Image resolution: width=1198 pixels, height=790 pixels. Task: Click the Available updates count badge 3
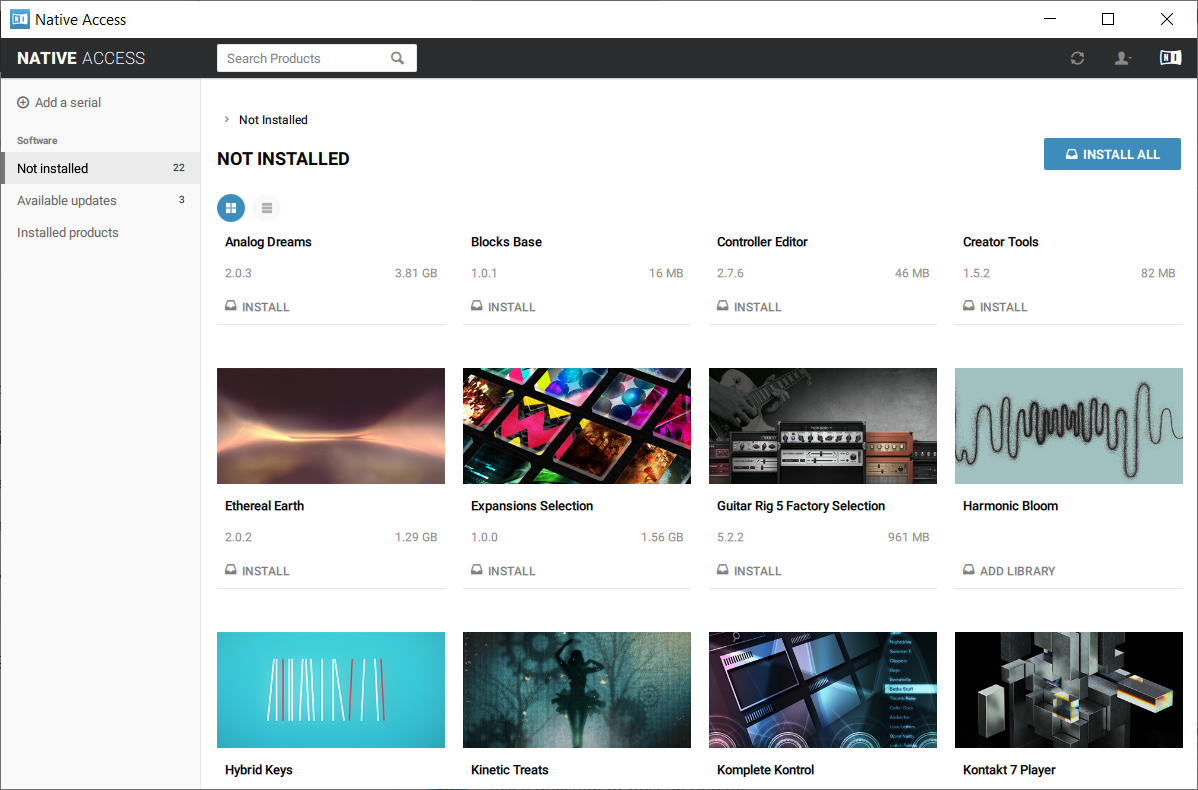[x=182, y=199]
